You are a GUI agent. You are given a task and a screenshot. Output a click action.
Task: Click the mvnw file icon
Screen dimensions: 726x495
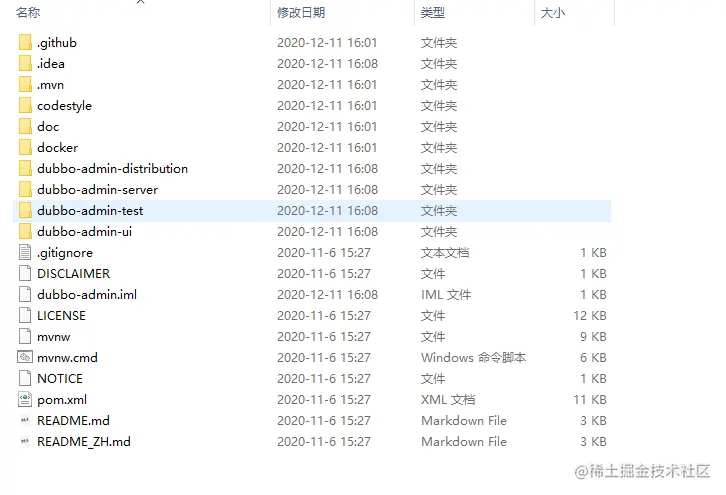[25, 336]
